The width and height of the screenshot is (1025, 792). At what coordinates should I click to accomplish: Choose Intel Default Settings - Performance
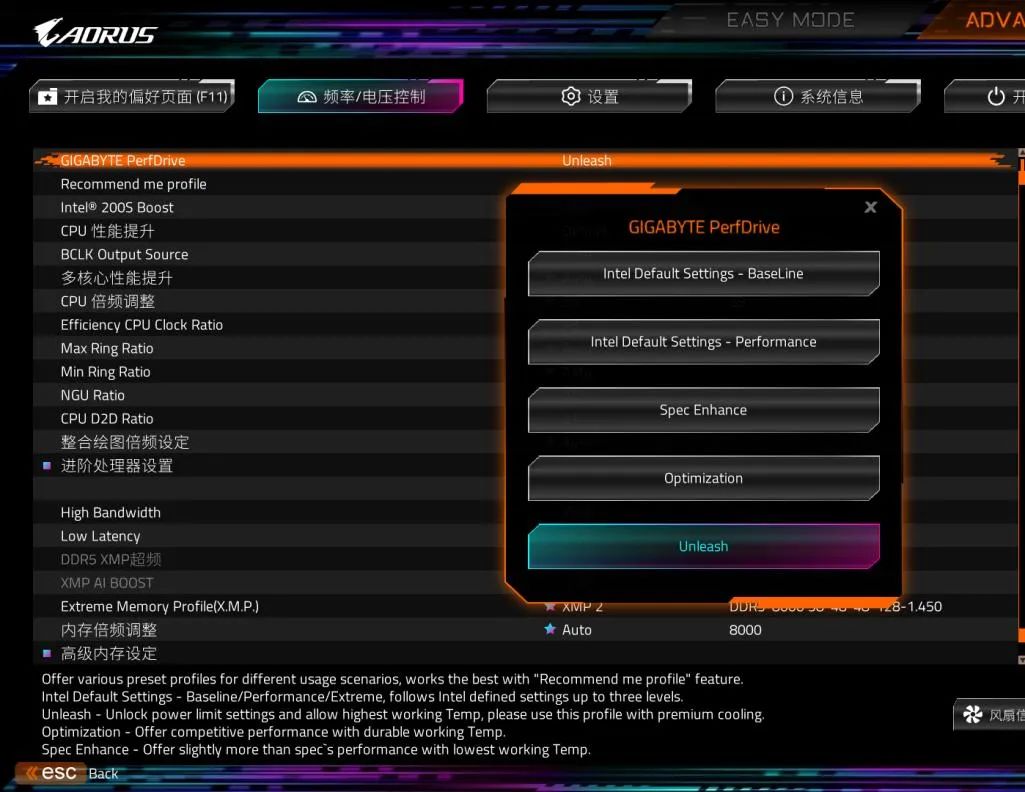pyautogui.click(x=703, y=342)
